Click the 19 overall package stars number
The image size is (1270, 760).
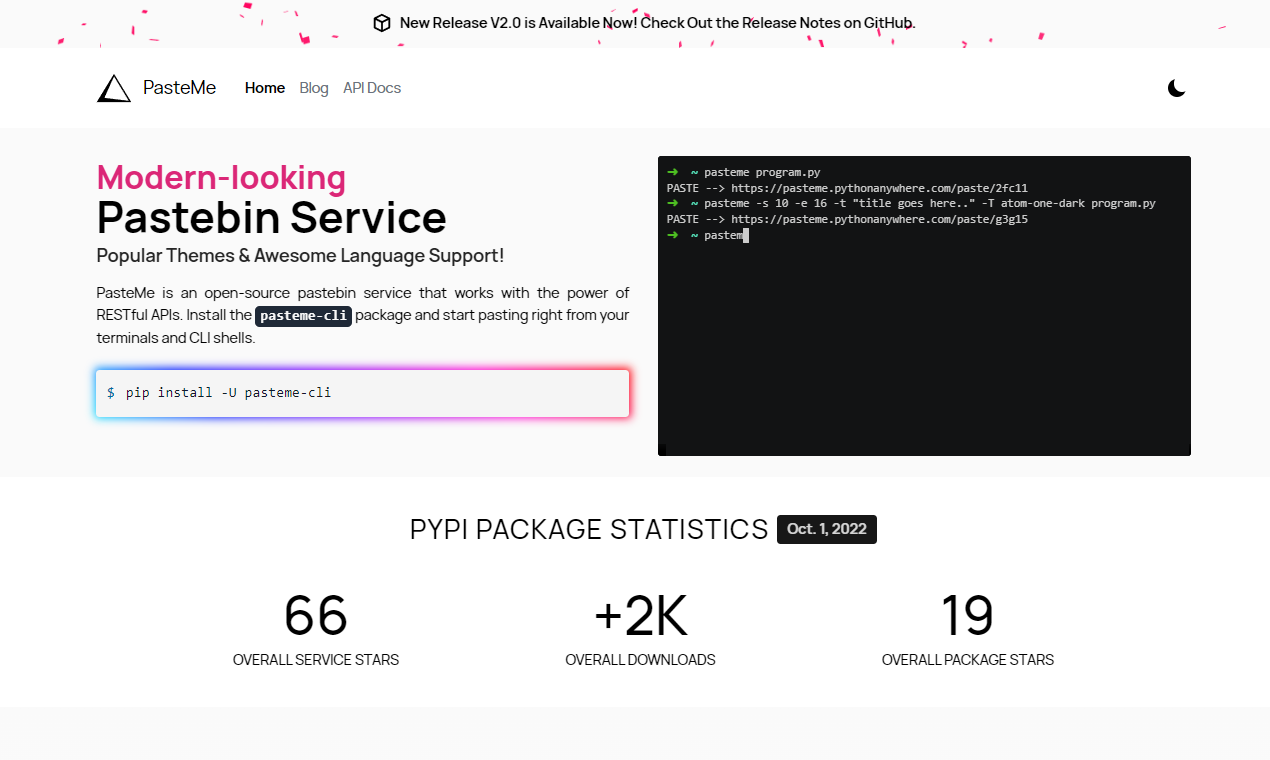pos(967,615)
